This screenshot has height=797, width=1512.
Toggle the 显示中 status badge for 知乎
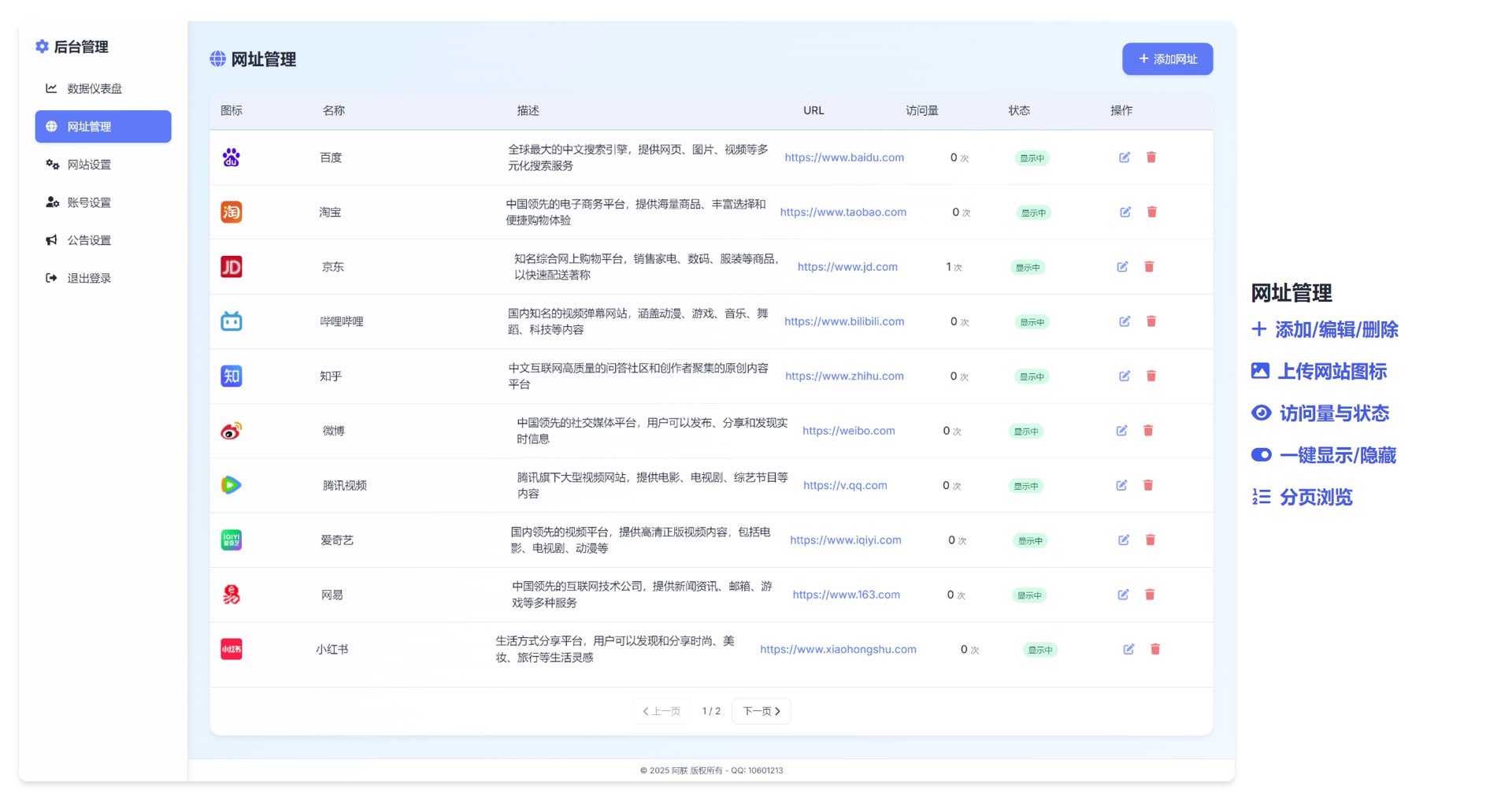(1032, 377)
